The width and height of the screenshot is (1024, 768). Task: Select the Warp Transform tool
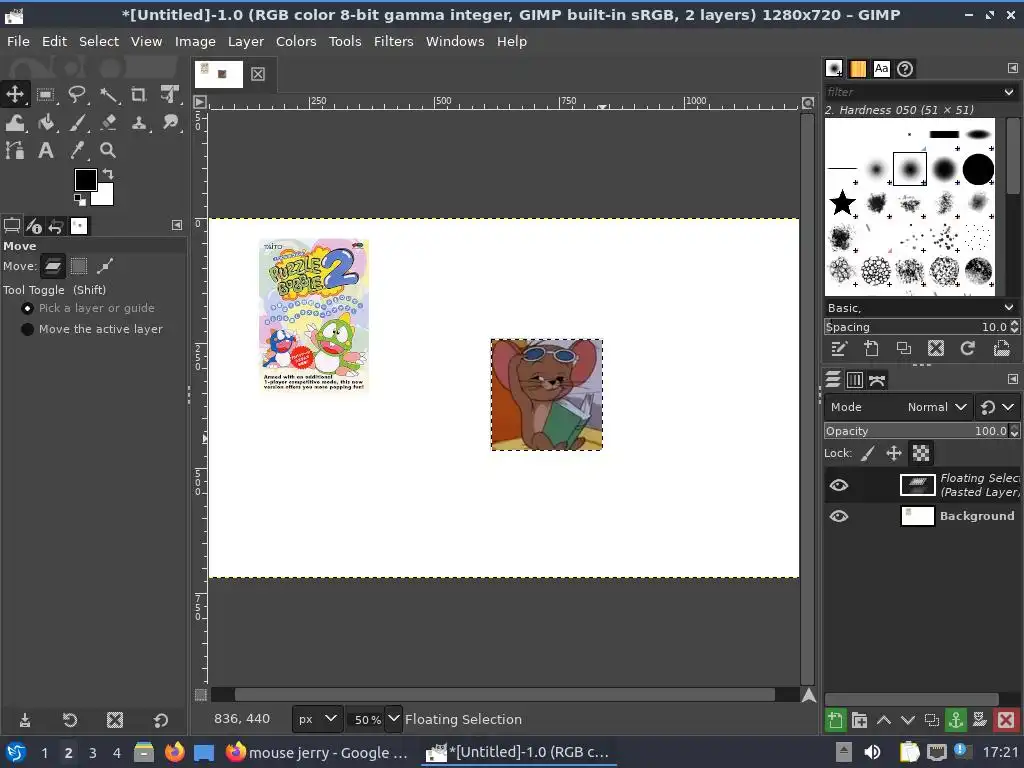(15, 122)
